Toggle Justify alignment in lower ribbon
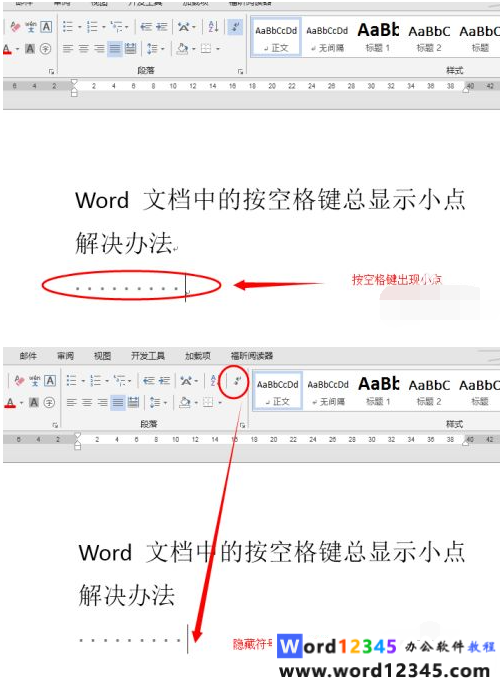Screen dimensions: 500x690 click(x=118, y=402)
